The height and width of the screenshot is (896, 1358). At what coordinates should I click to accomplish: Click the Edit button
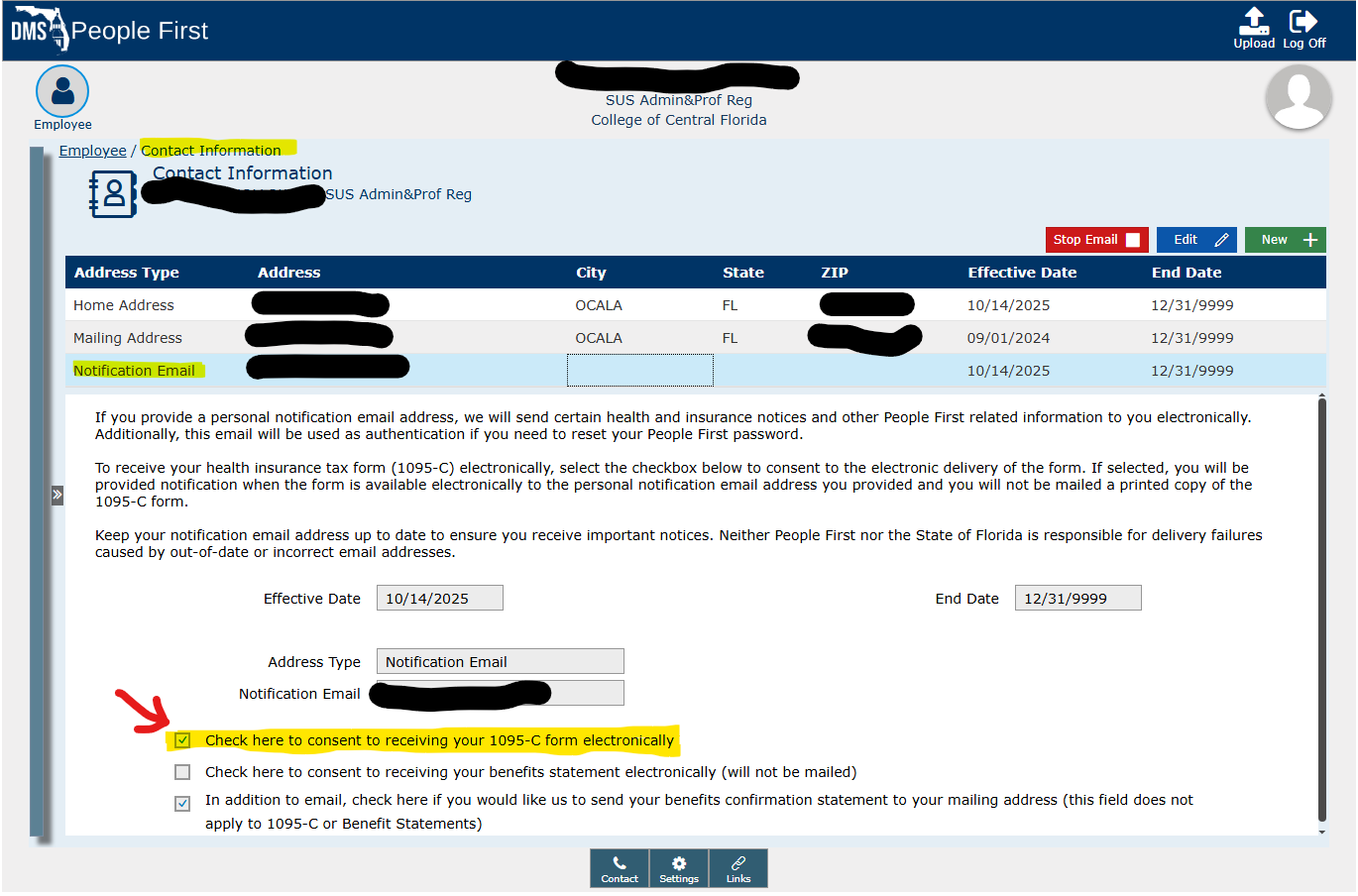coord(1196,240)
